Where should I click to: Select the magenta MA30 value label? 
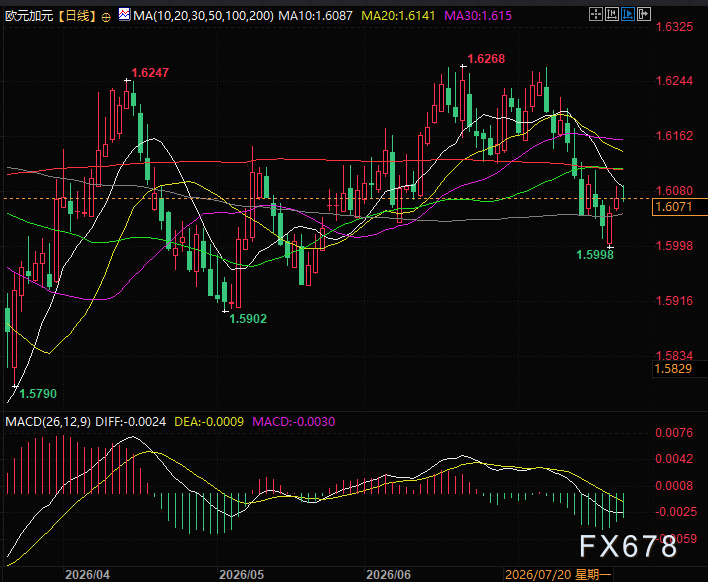point(478,16)
